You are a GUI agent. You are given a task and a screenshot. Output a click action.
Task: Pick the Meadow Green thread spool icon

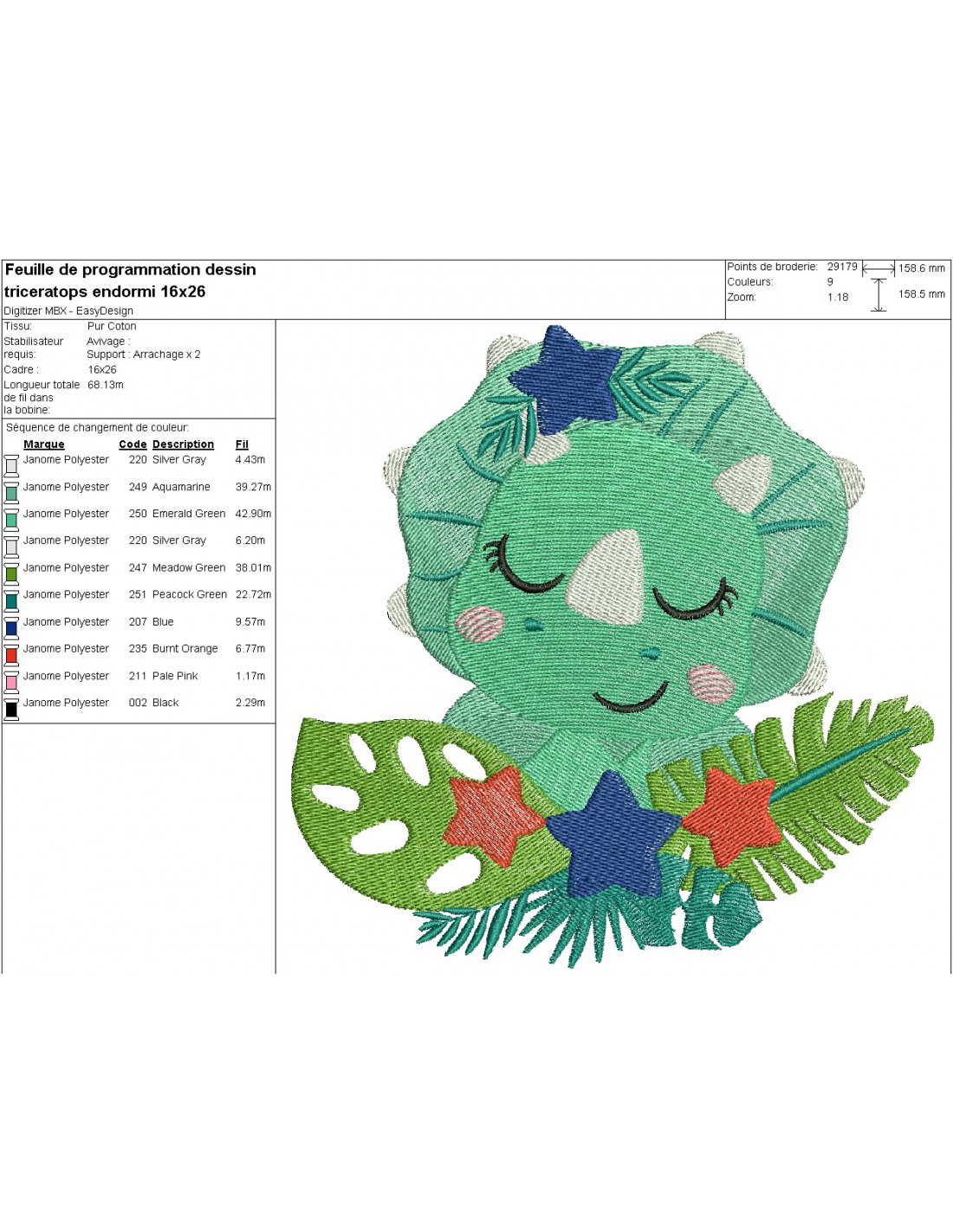pyautogui.click(x=11, y=574)
